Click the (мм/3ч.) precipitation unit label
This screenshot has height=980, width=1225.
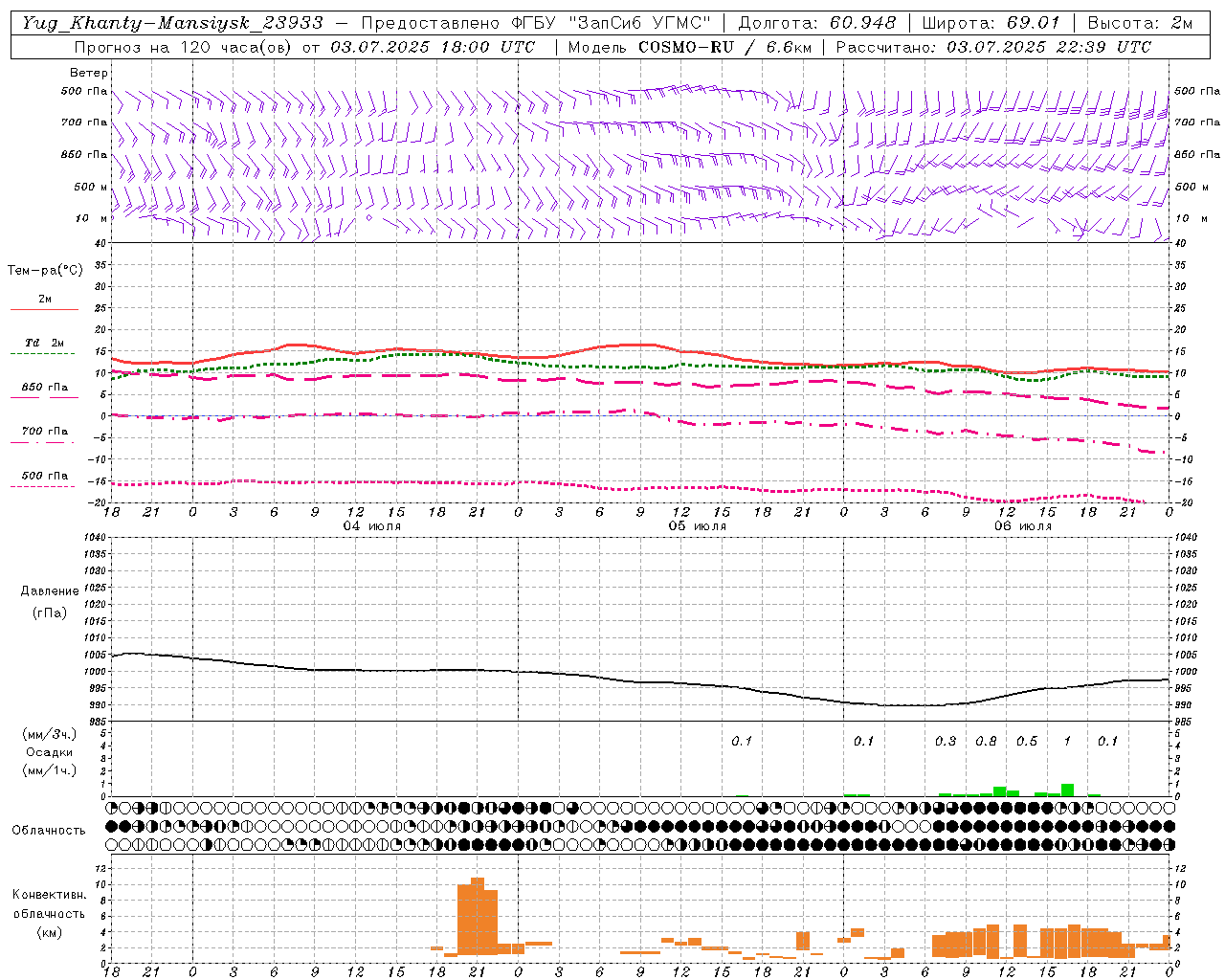tap(50, 734)
